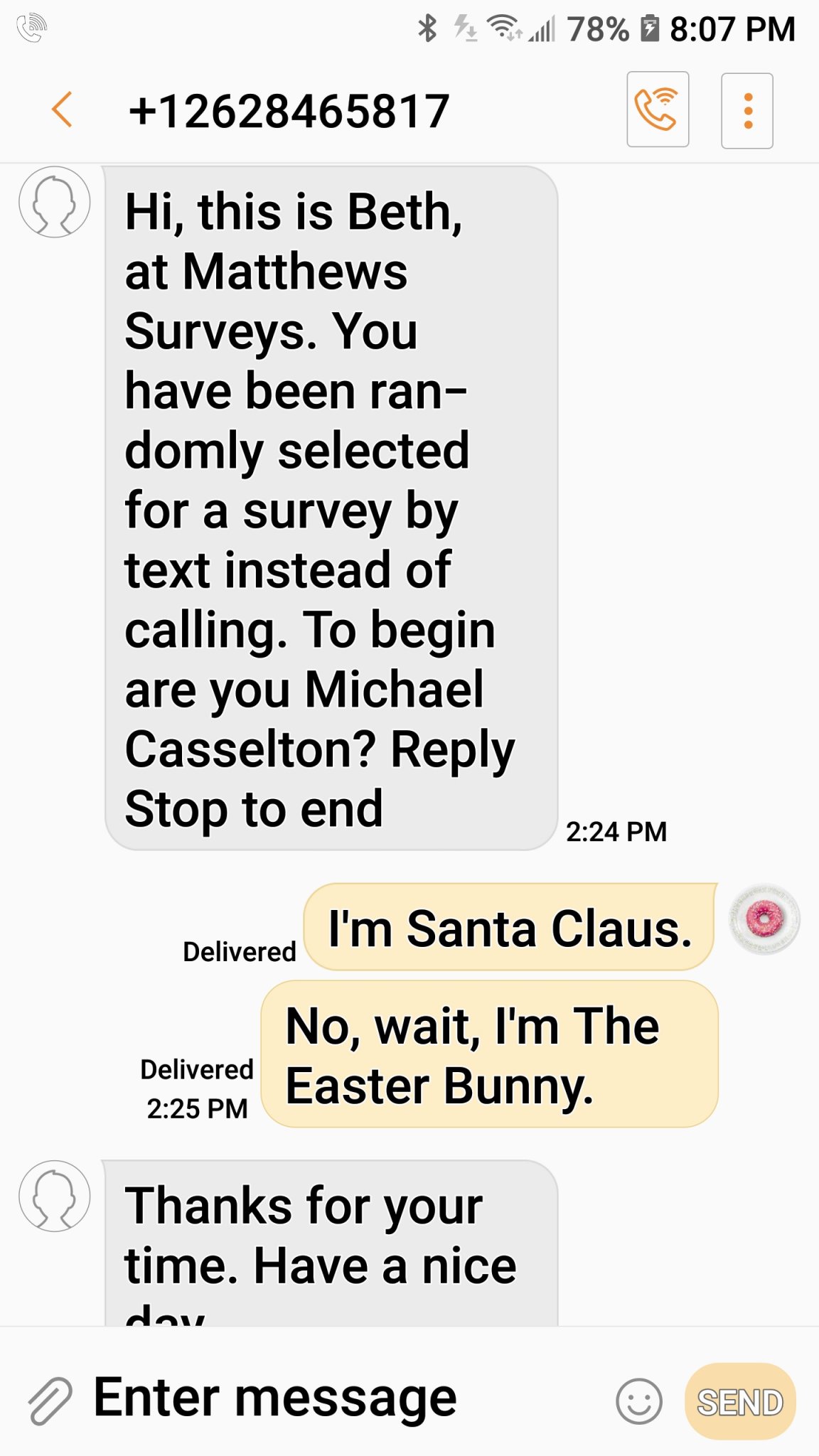This screenshot has height=1456, width=819.
Task: Tap the orange back arrow
Action: tap(63, 109)
